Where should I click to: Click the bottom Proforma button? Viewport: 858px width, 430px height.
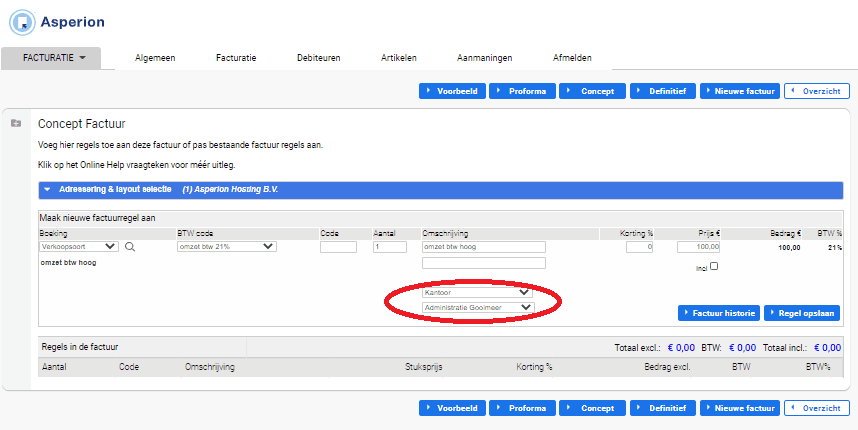click(523, 408)
